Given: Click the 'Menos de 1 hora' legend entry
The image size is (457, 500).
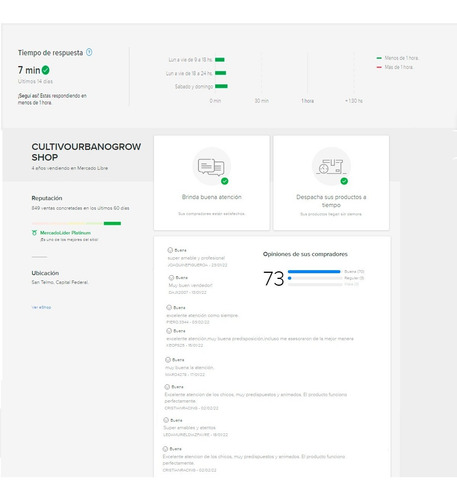Looking at the screenshot, I should 397,58.
